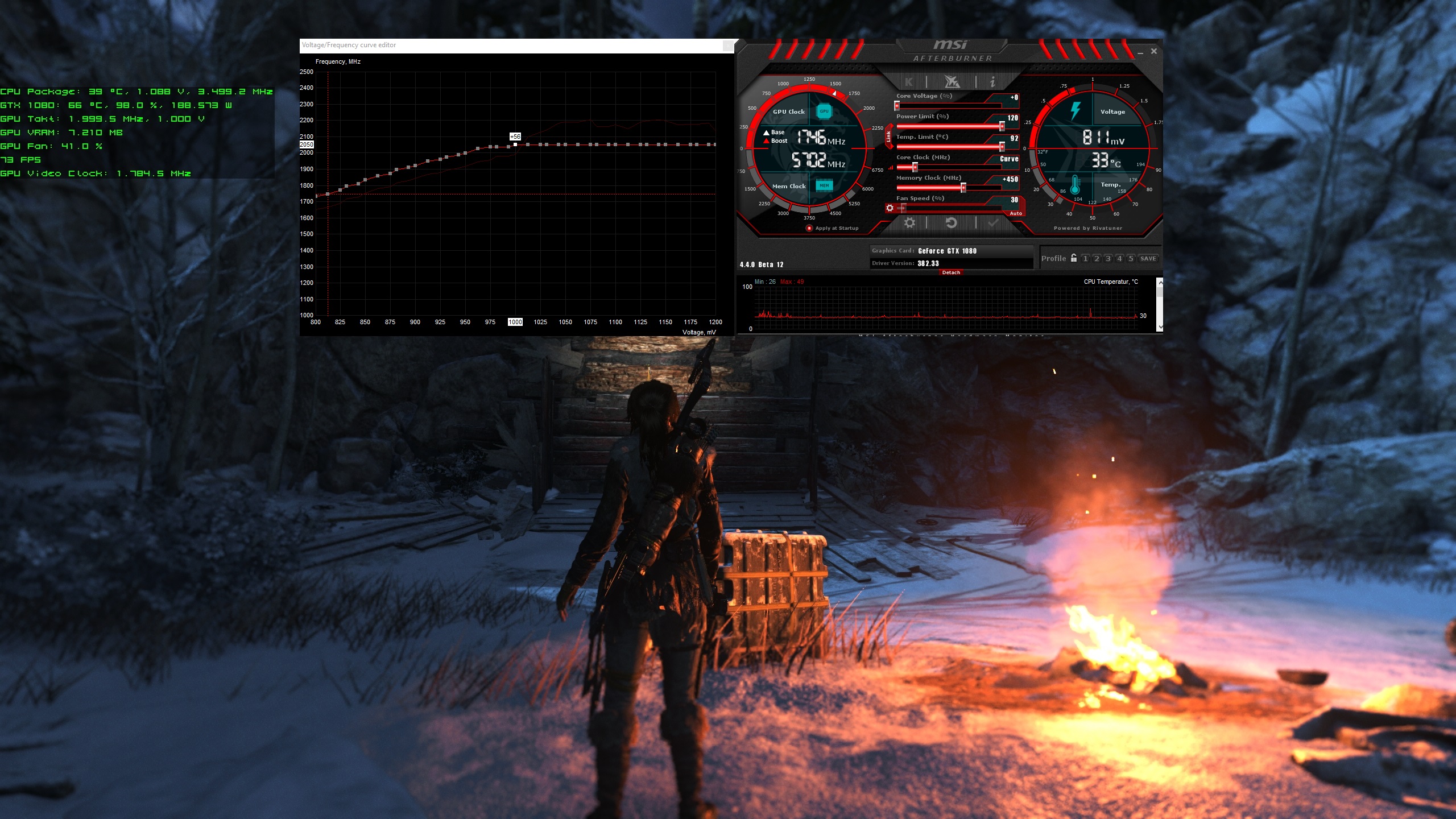1456x819 pixels.
Task: Click the Memory Clock slider handle
Action: 963,188
